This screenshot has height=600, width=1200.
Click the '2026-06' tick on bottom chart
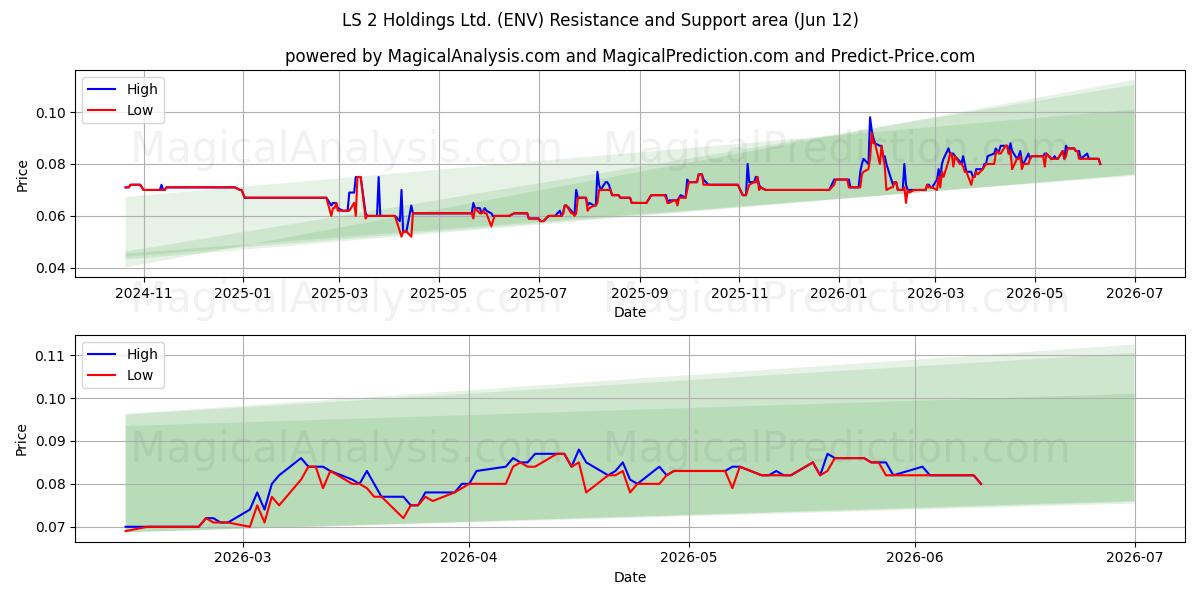tap(916, 558)
